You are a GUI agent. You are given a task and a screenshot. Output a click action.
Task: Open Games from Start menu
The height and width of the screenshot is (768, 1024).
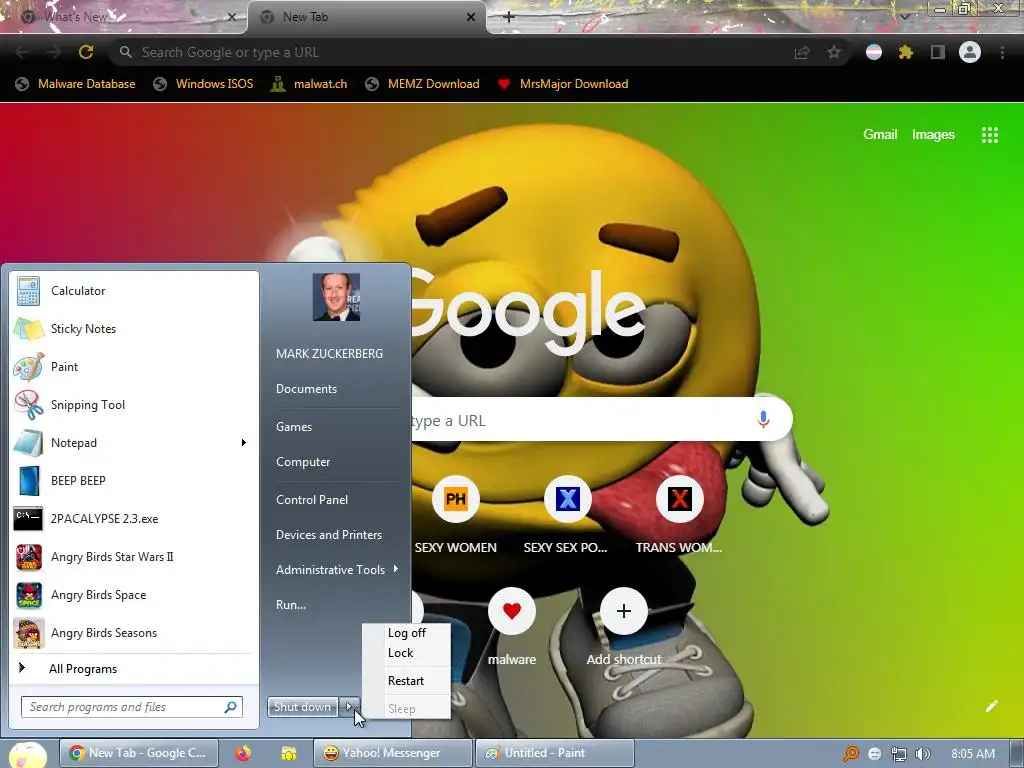tap(294, 426)
